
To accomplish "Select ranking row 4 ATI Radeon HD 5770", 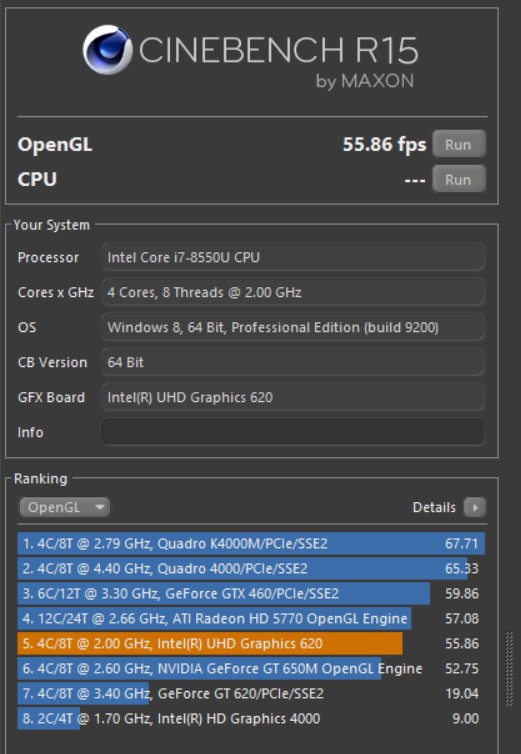I will pyautogui.click(x=251, y=619).
